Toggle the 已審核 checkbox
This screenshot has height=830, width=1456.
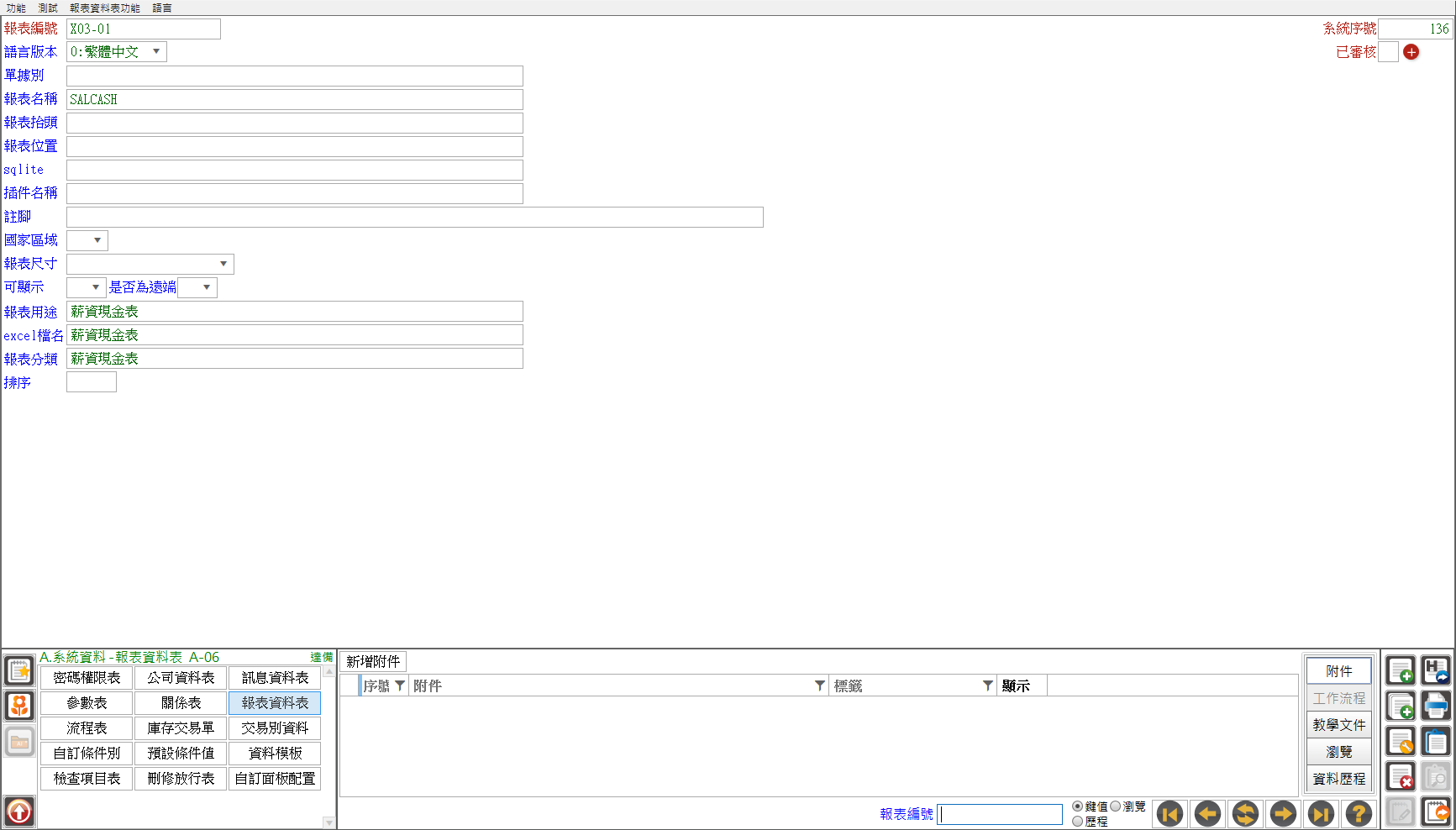coord(1389,52)
